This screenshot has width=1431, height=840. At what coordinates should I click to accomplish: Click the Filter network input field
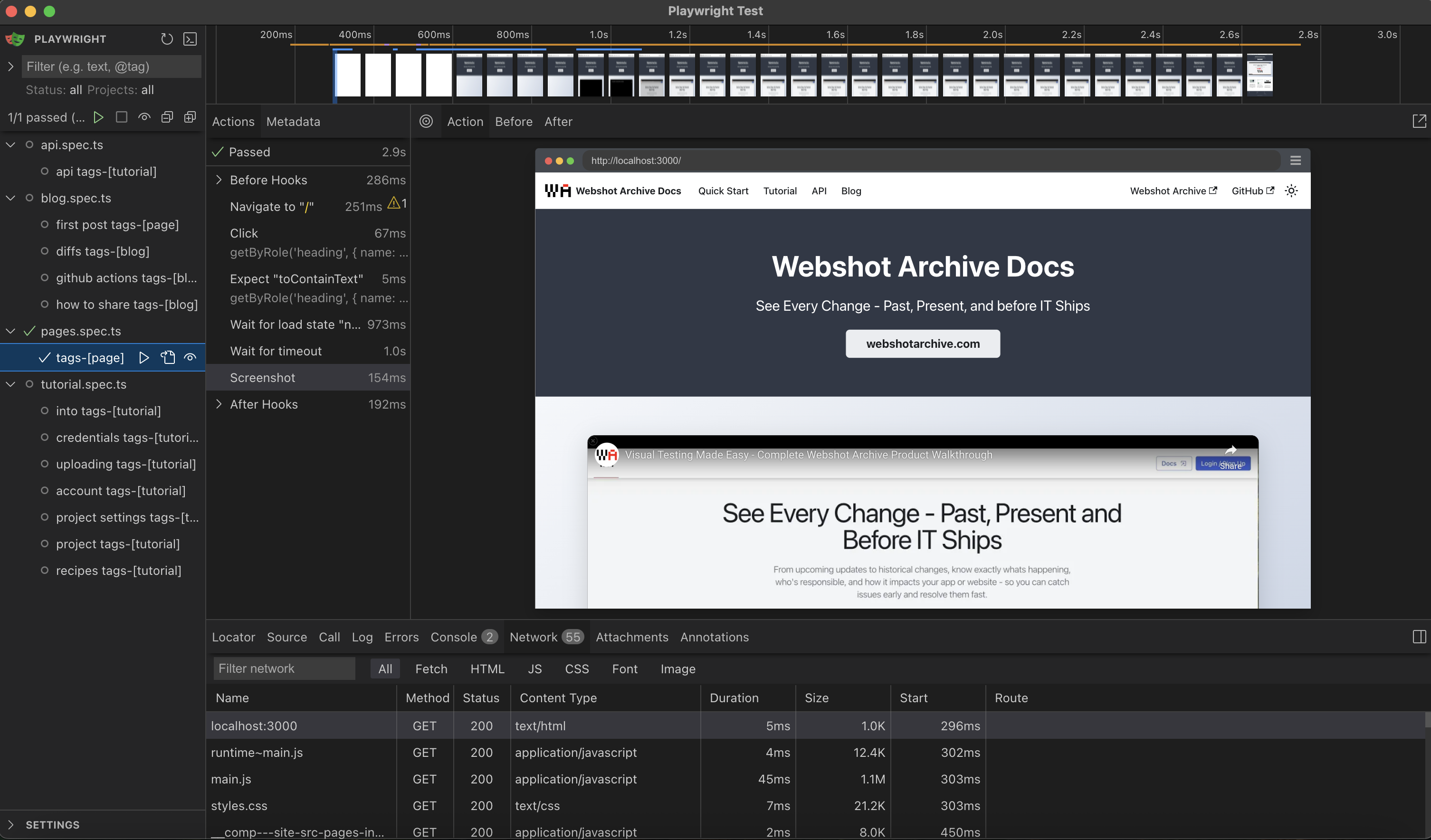[284, 668]
